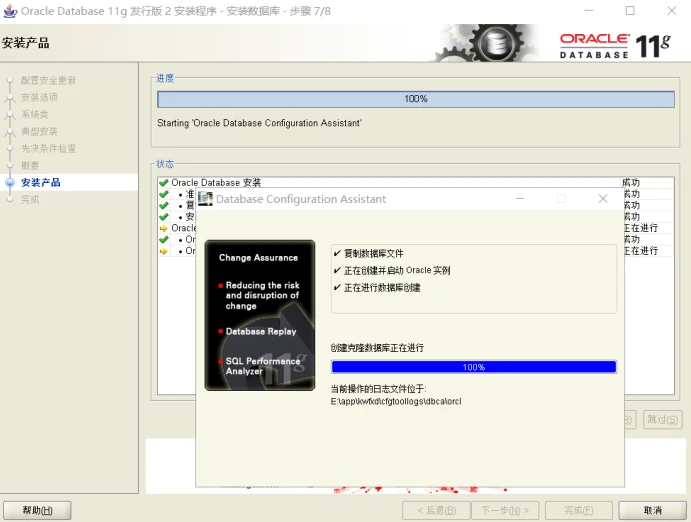Click the Database Replay bullet in promo panel
The height and width of the screenshot is (522, 691).
click(261, 331)
